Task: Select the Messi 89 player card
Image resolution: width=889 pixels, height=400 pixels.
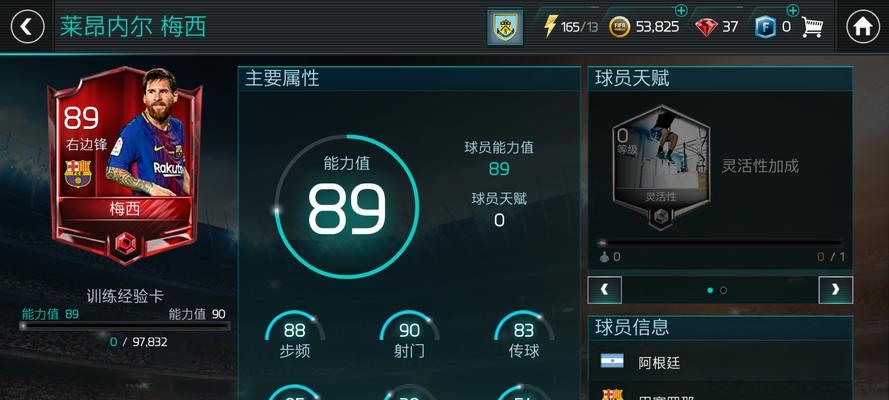Action: (125, 165)
